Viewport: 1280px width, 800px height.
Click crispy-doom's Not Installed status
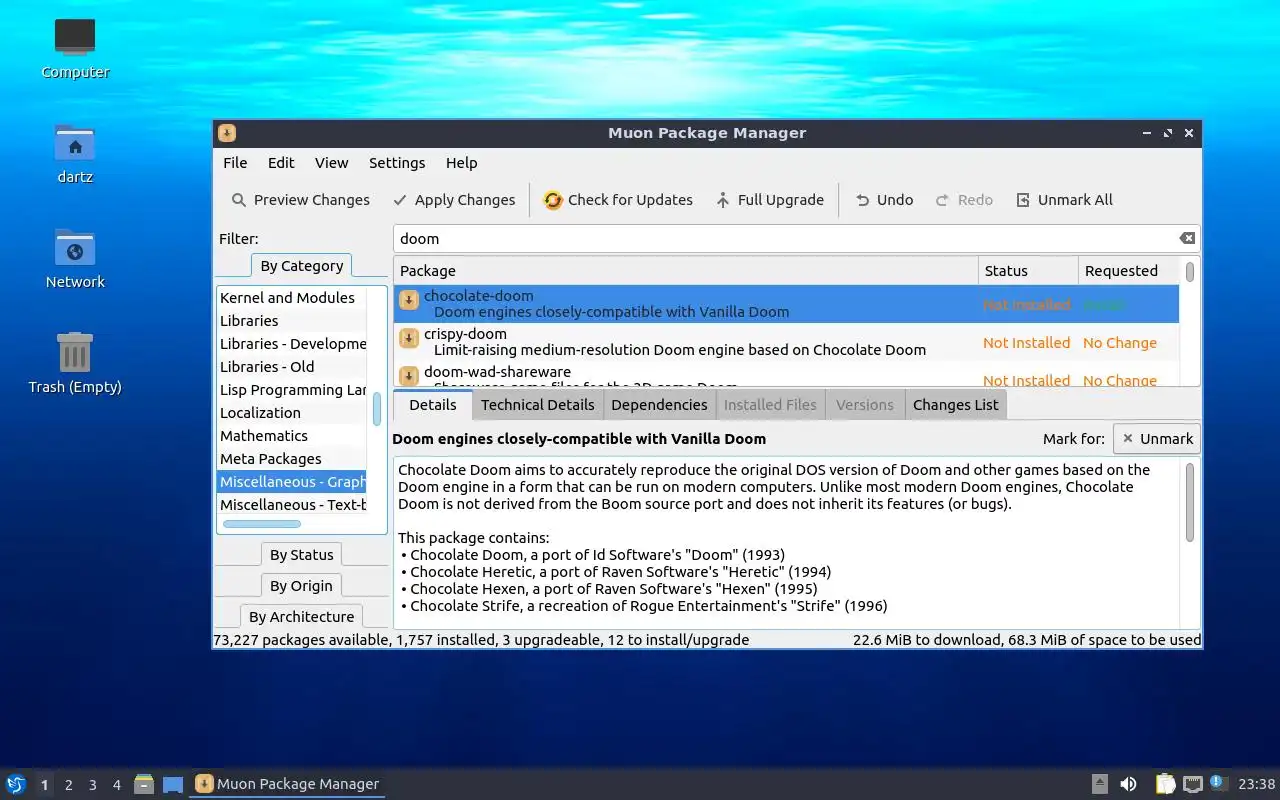[x=1026, y=343]
